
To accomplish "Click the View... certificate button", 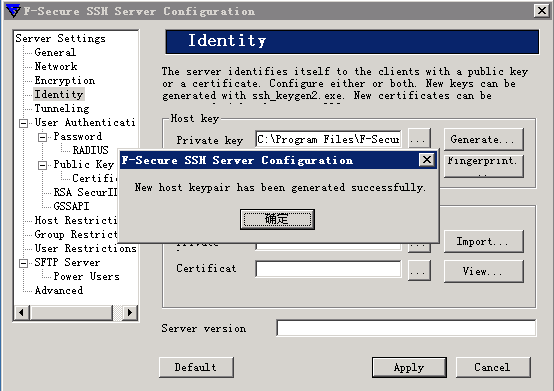I will click(483, 271).
